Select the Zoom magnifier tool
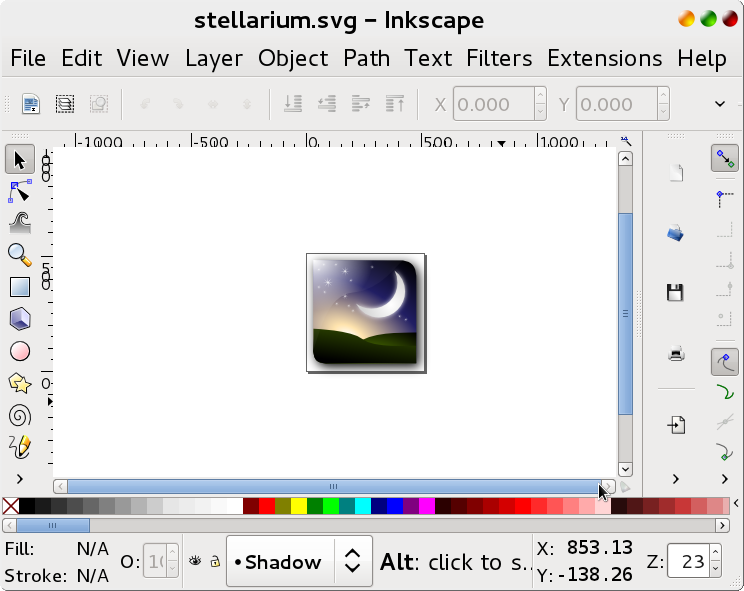Image resolution: width=744 pixels, height=591 pixels. [x=19, y=255]
